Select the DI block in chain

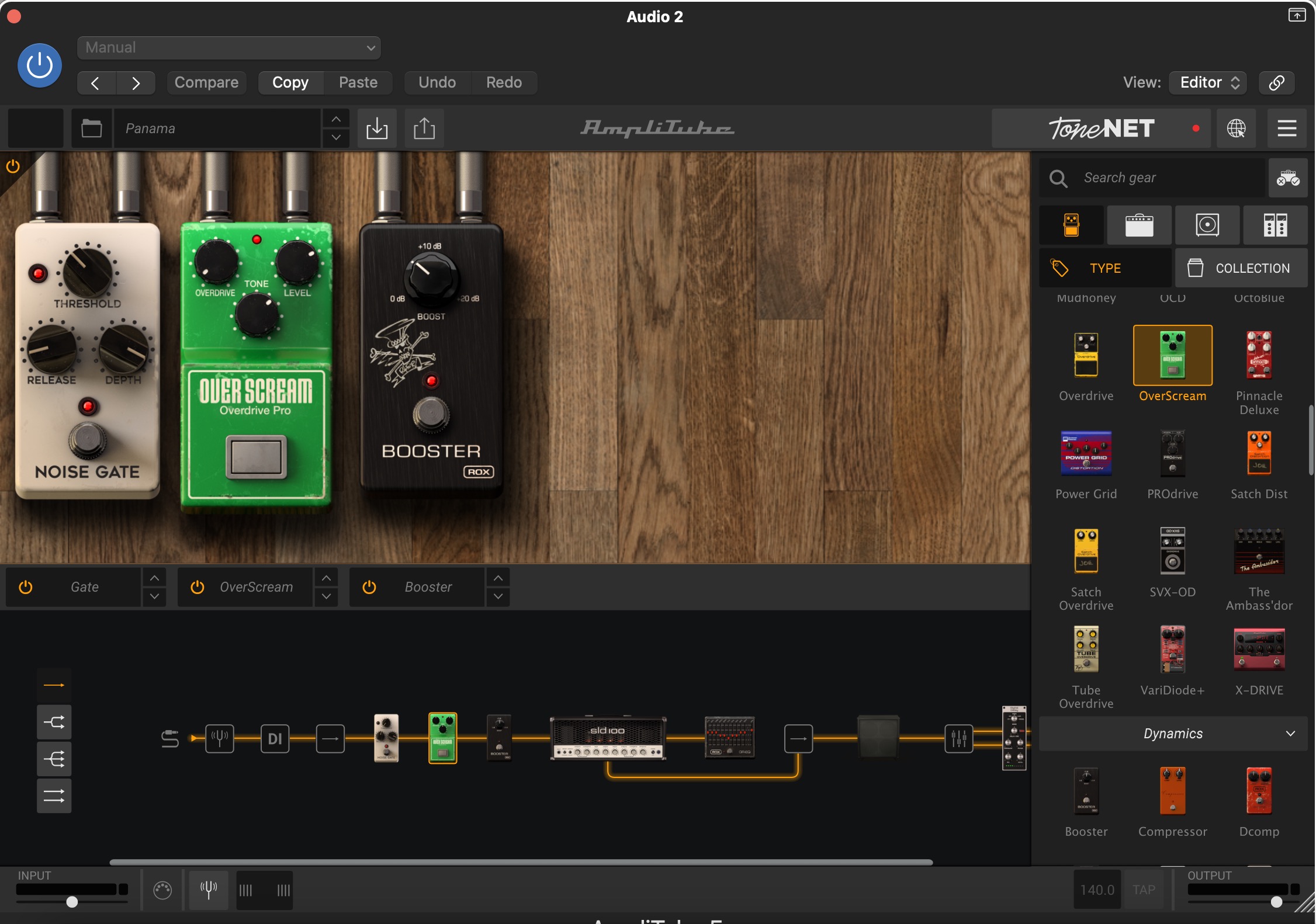pos(275,739)
